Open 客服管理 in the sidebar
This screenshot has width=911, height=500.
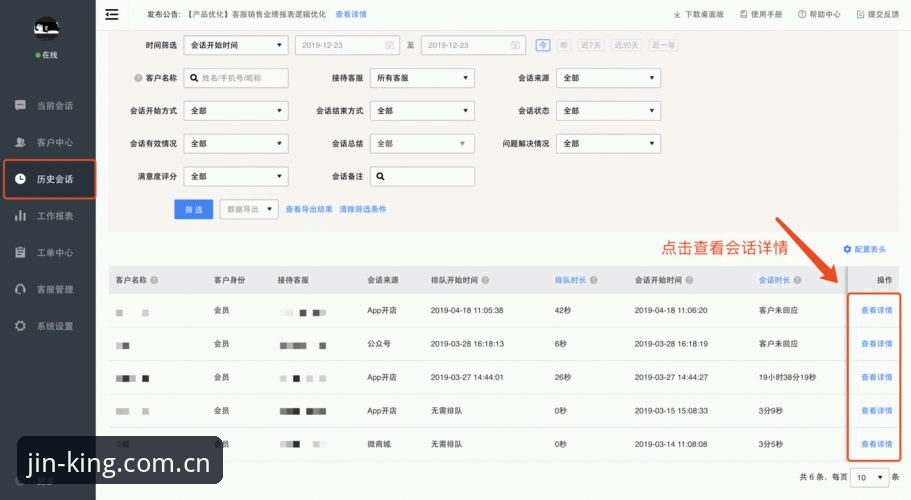click(x=46, y=289)
